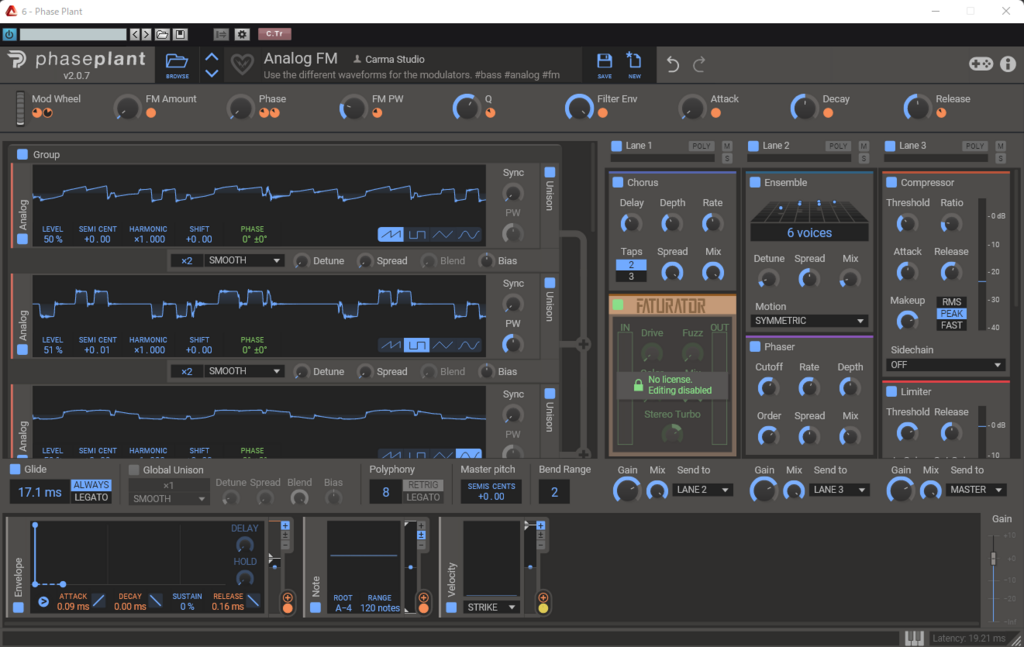Open Lane 3 Send to MASTER dropdown
This screenshot has width=1024, height=647.
[976, 490]
